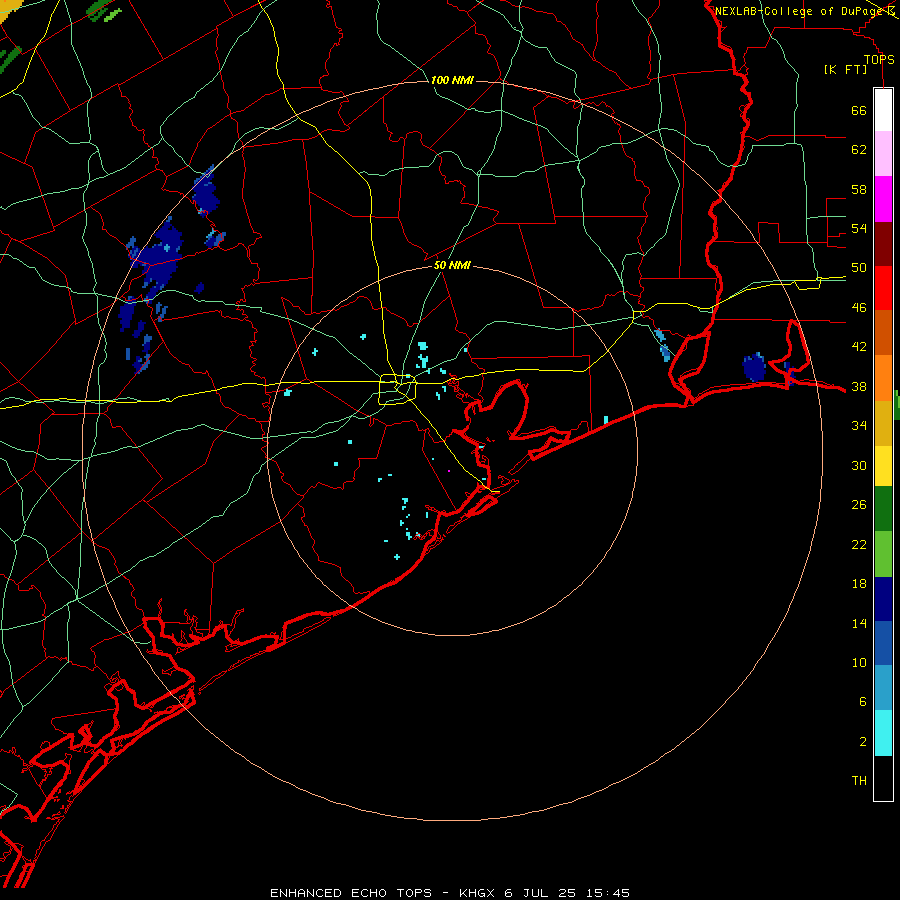Screen dimensions: 900x900
Task: Click the 42 legend value
Action: pyautogui.click(x=859, y=347)
